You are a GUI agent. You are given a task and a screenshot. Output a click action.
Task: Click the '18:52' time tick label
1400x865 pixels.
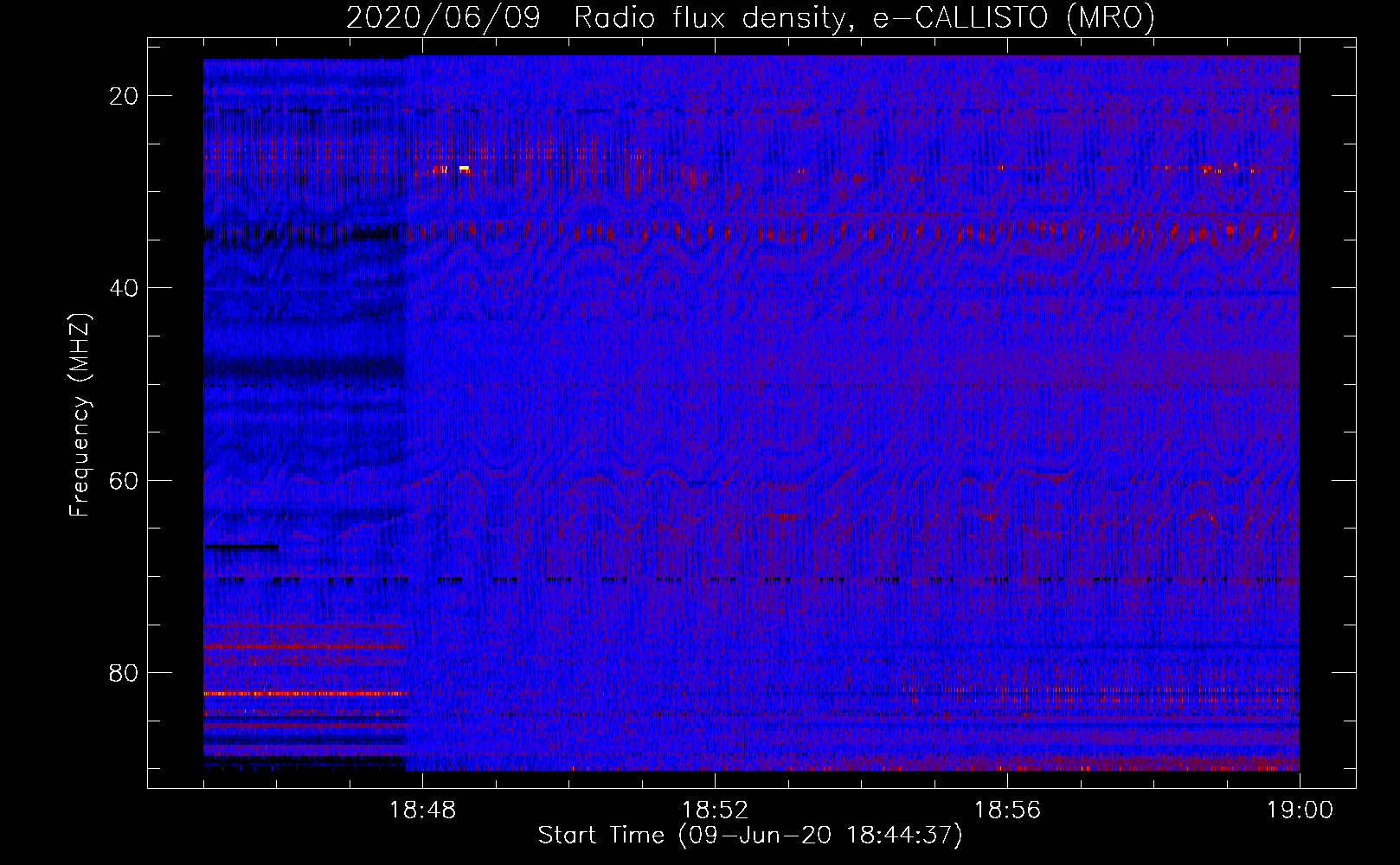(x=715, y=811)
